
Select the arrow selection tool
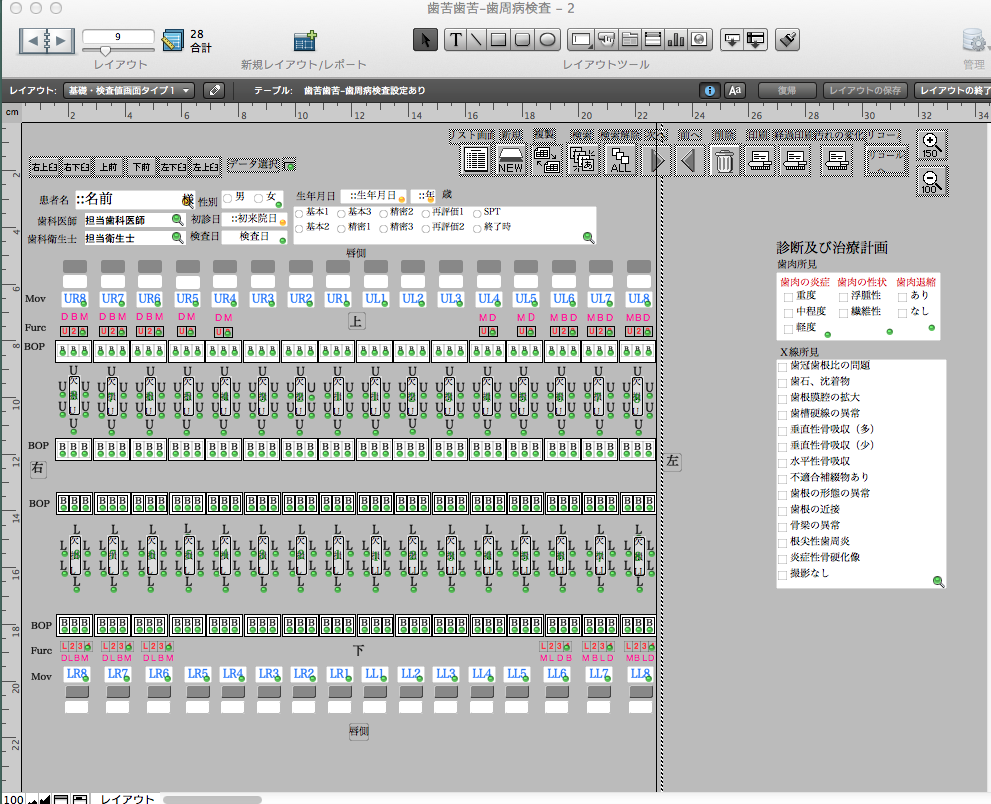point(425,40)
